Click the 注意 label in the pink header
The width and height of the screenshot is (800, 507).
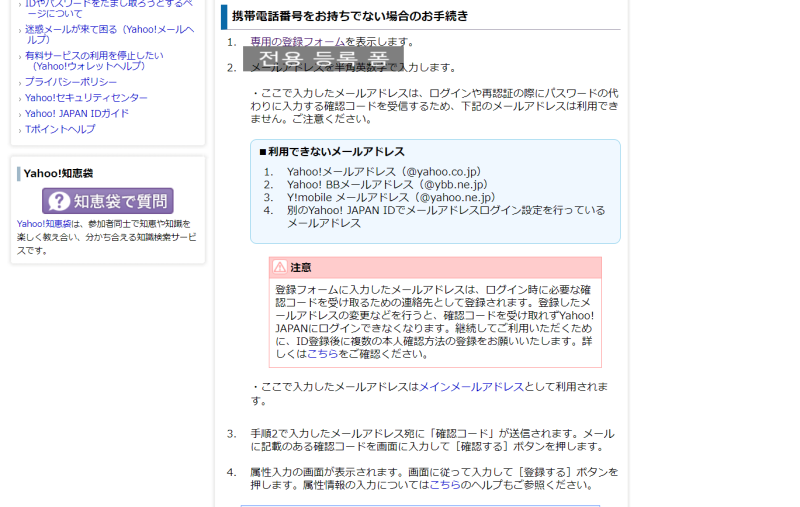point(301,267)
